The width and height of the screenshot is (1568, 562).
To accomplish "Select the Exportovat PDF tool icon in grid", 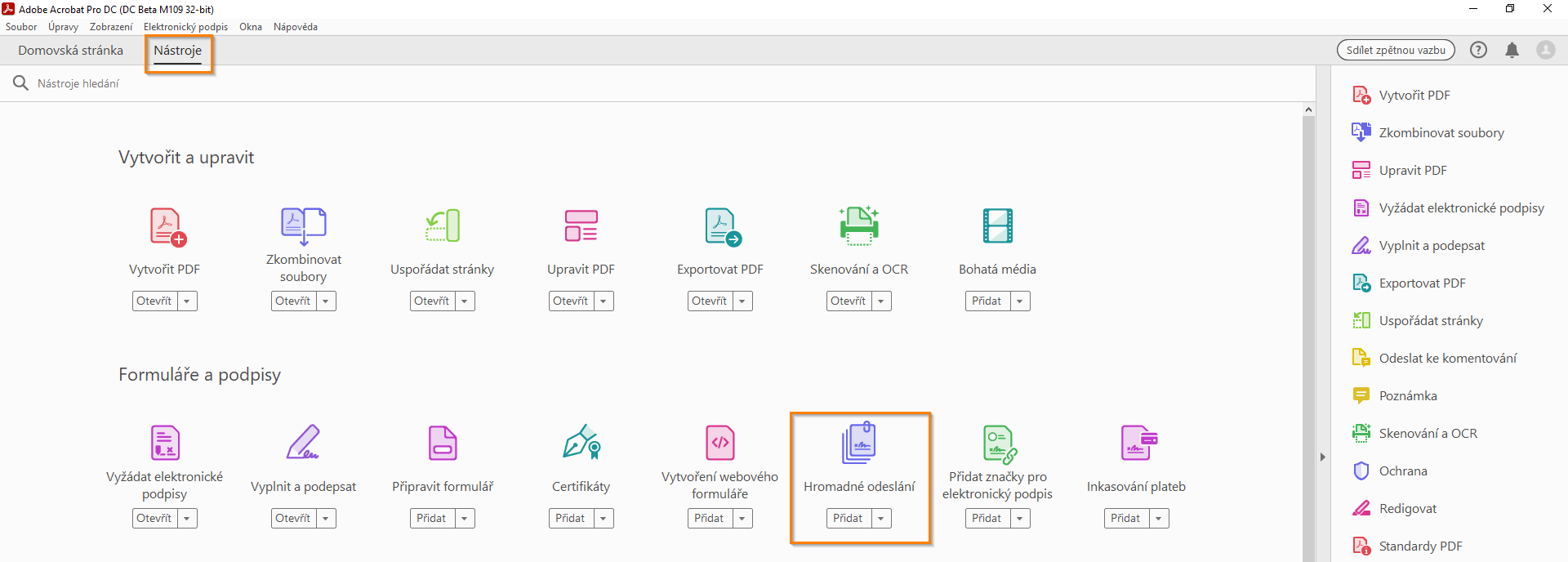I will (723, 227).
